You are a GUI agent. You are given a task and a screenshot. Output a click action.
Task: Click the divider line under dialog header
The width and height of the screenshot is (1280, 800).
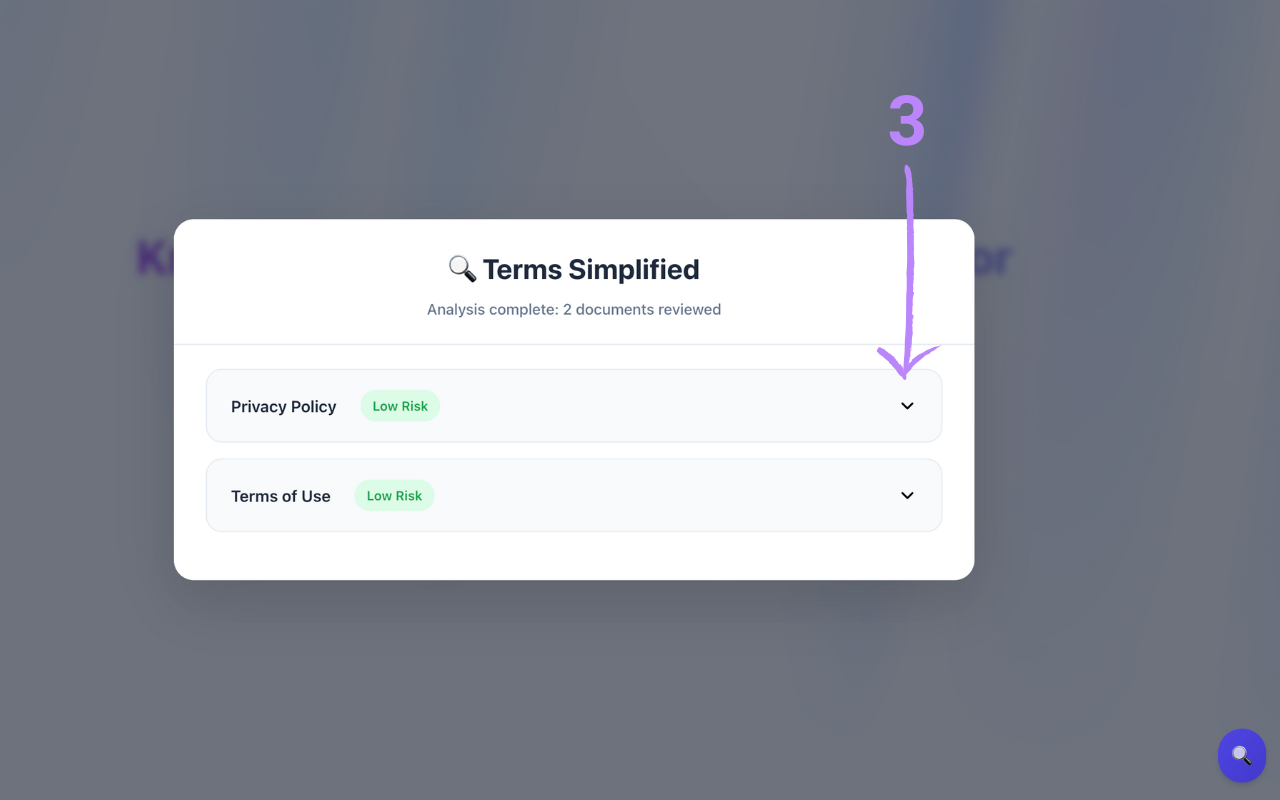(574, 344)
